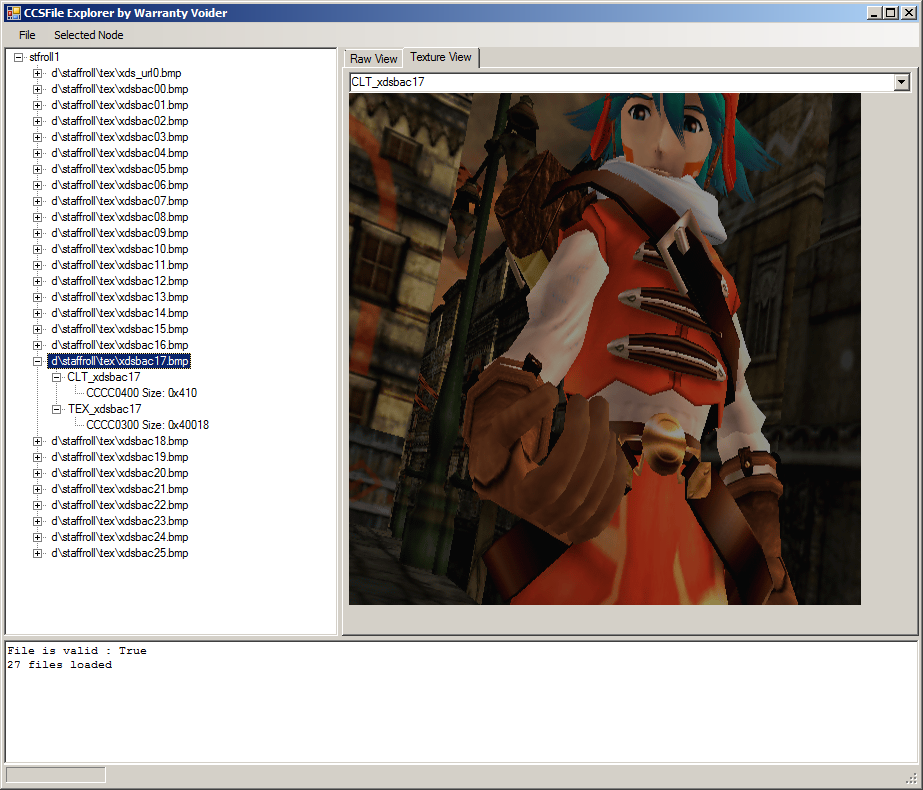Click the CLT_xdsbac17 combo box text field
Image resolution: width=923 pixels, height=790 pixels.
pos(622,82)
